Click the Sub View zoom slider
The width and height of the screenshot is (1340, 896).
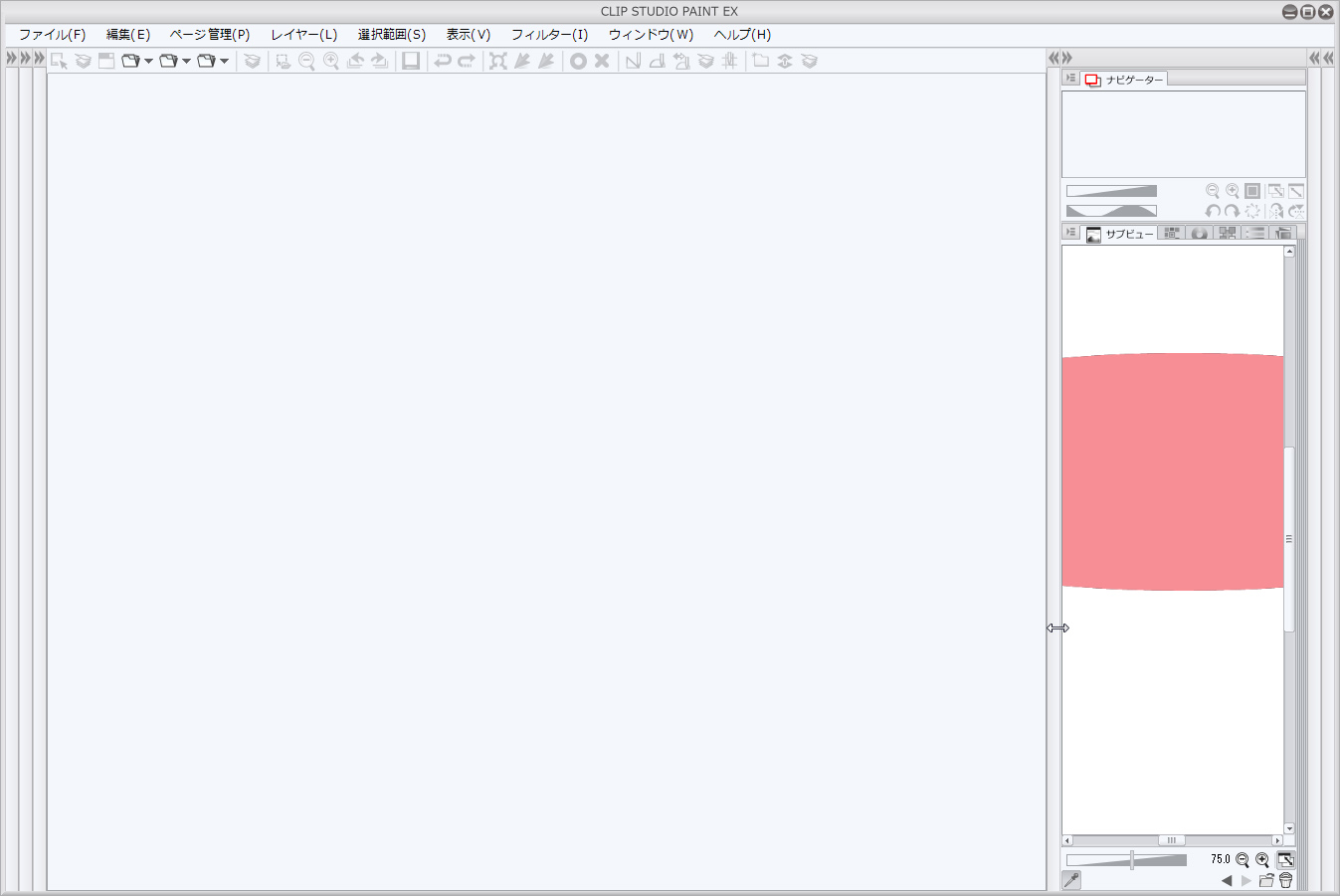pos(1126,860)
